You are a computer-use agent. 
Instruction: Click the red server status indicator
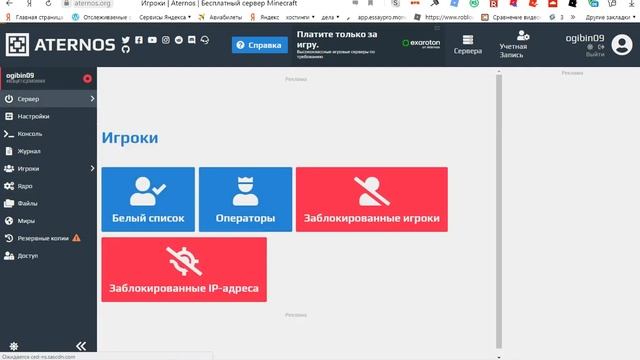87,79
